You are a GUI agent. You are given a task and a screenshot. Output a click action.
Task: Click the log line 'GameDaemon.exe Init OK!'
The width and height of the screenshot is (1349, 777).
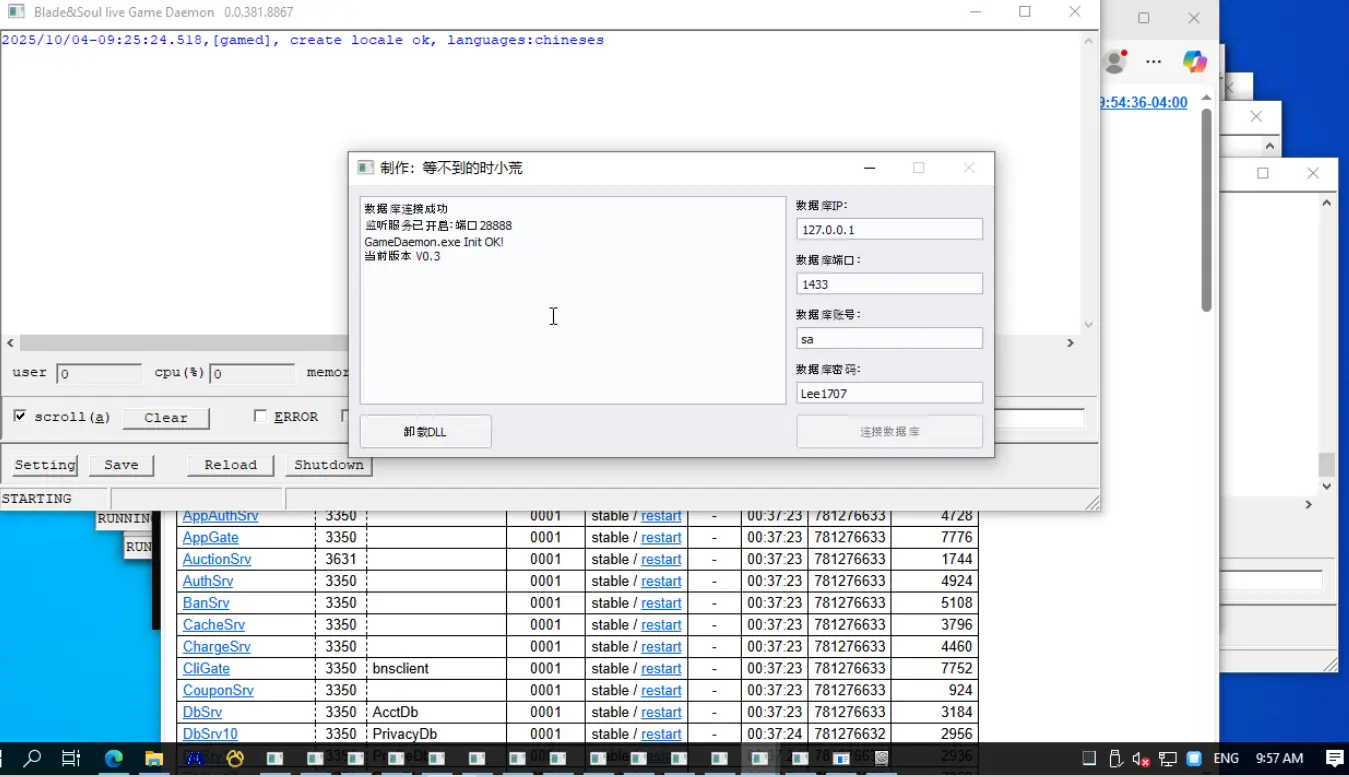point(434,242)
